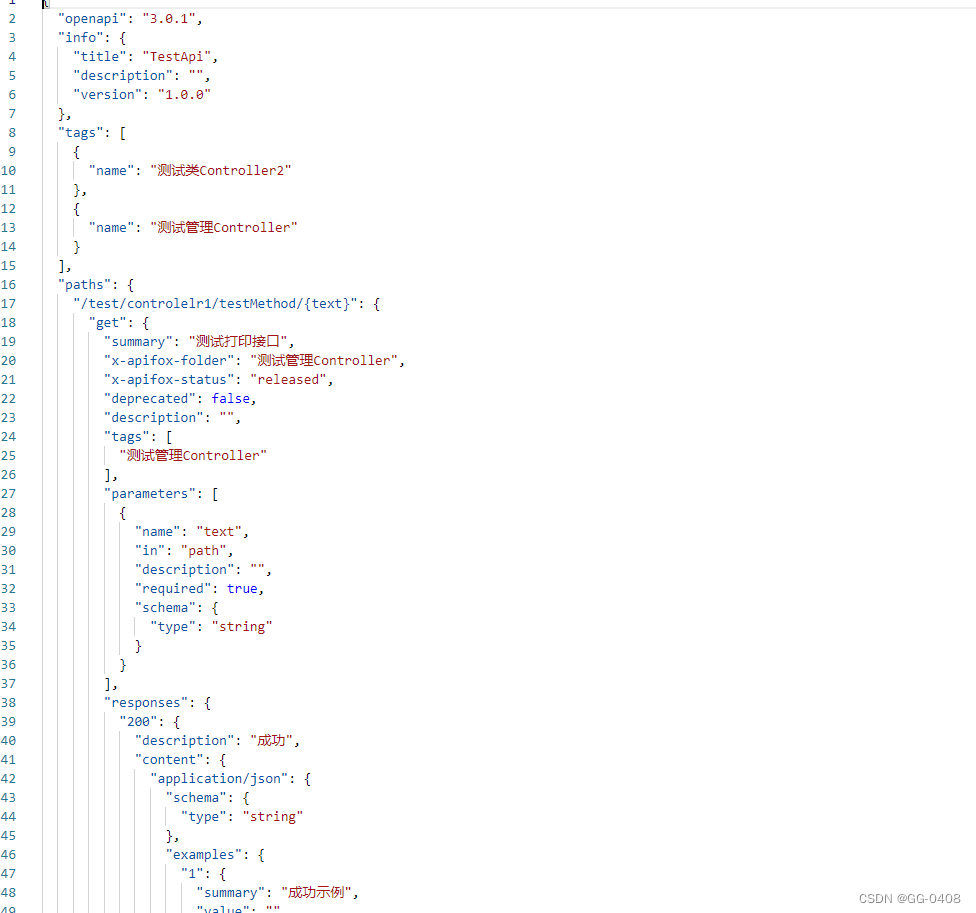The image size is (976, 913).
Task: Click the parameter name value 'text' on line 29
Action: click(219, 531)
